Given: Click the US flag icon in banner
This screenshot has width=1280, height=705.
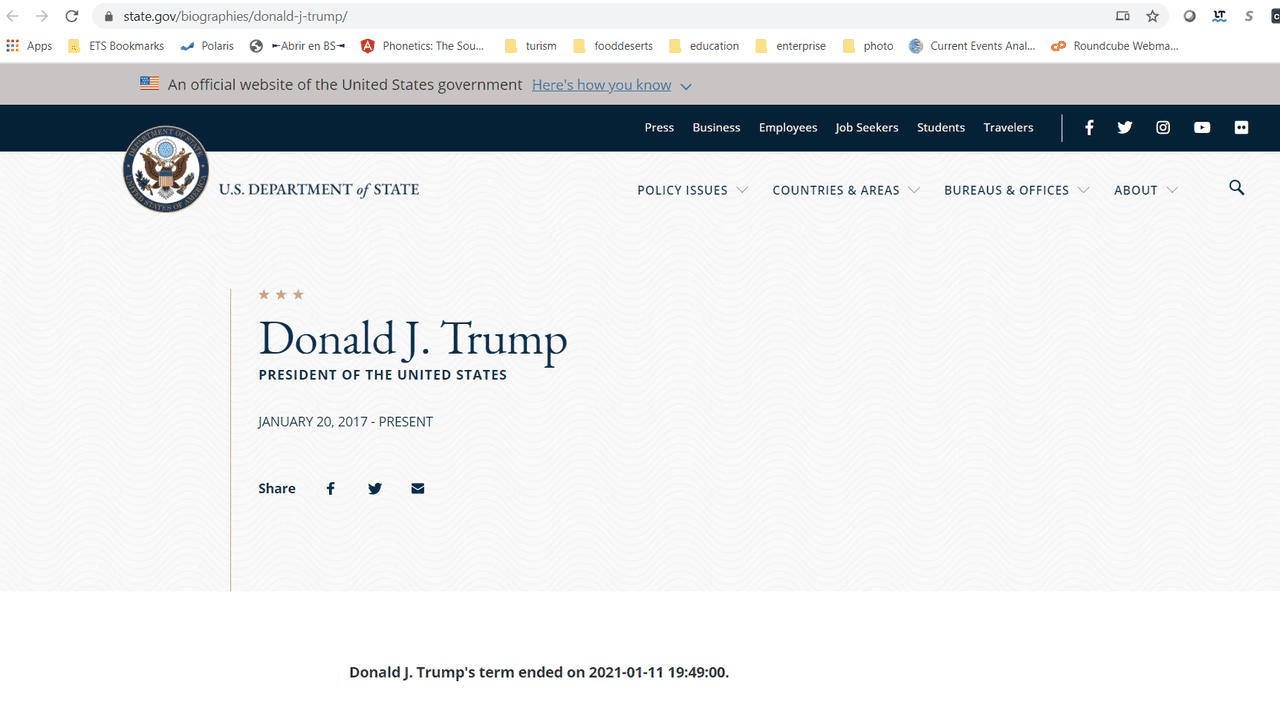Looking at the screenshot, I should [x=150, y=84].
